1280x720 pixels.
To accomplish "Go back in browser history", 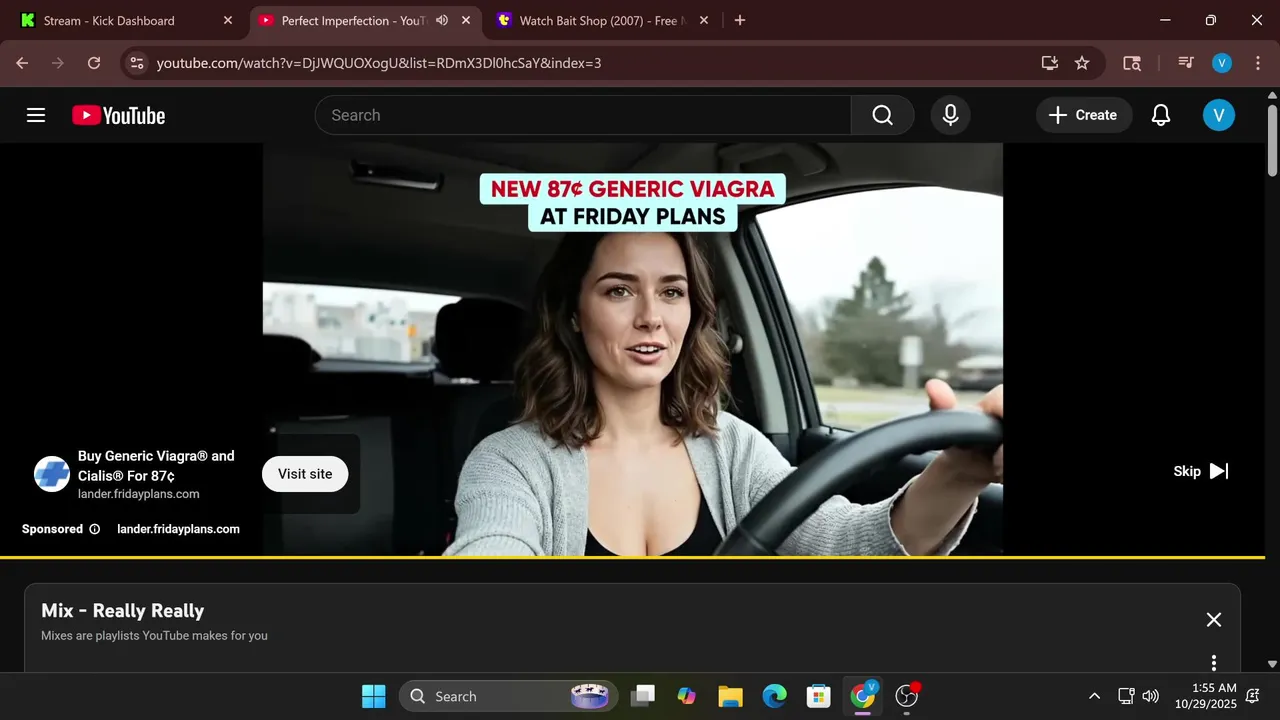I will (22, 63).
